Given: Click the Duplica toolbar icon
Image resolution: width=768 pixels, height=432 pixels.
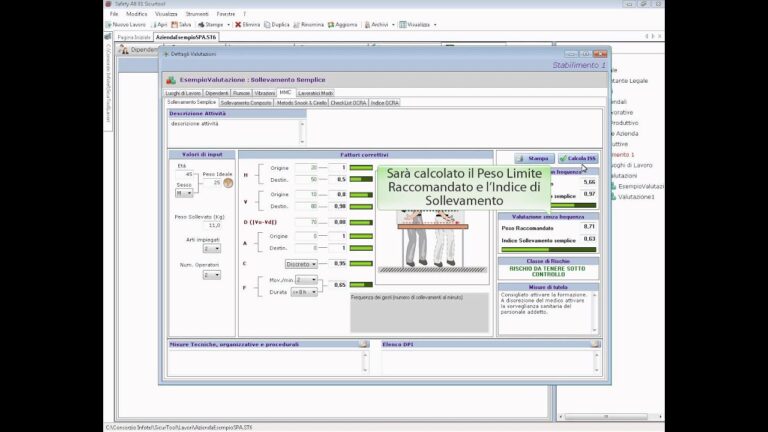Looking at the screenshot, I should point(267,24).
